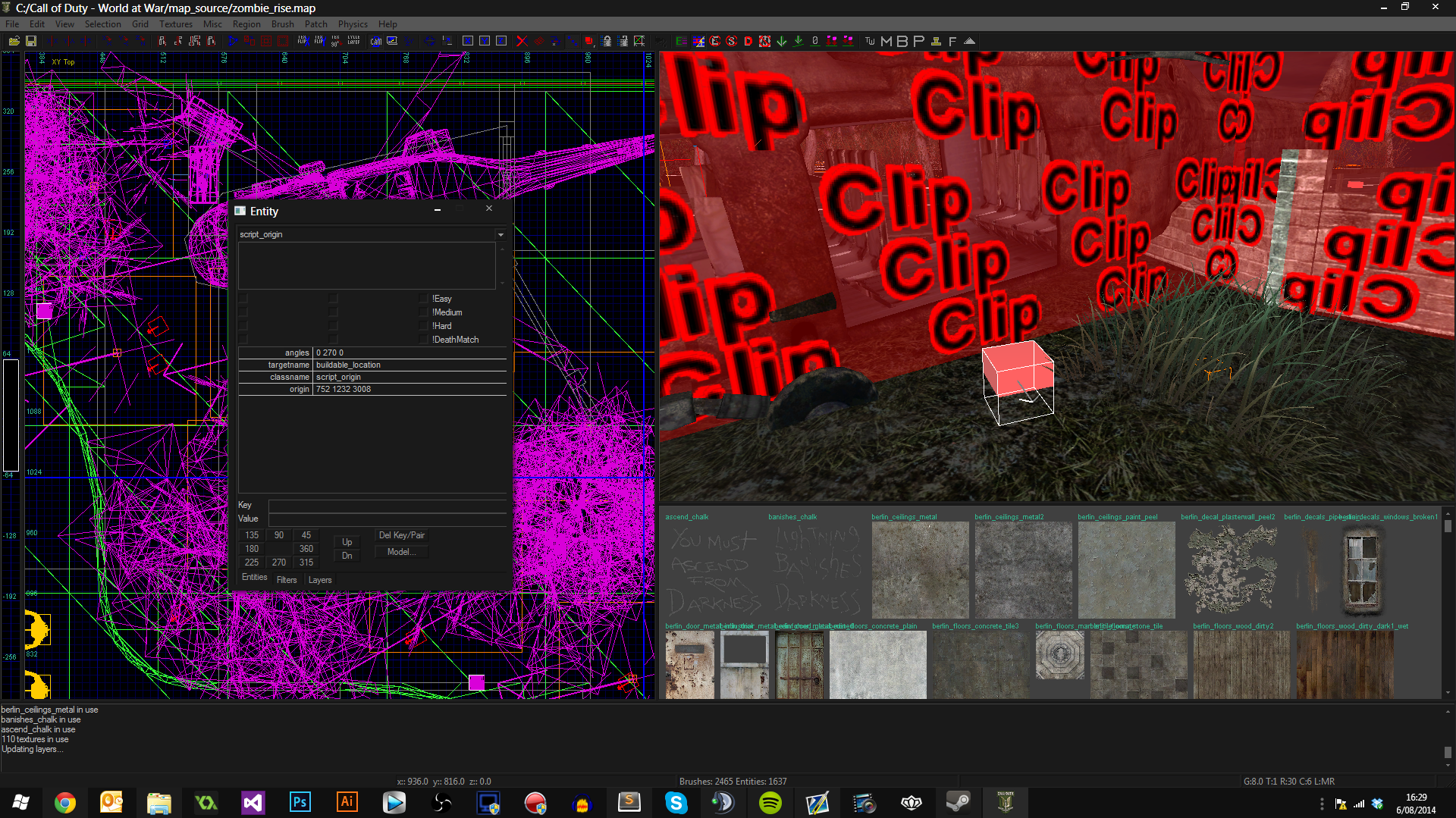
Task: Select the ascend_chalk texture thumbnail
Action: 714,570
